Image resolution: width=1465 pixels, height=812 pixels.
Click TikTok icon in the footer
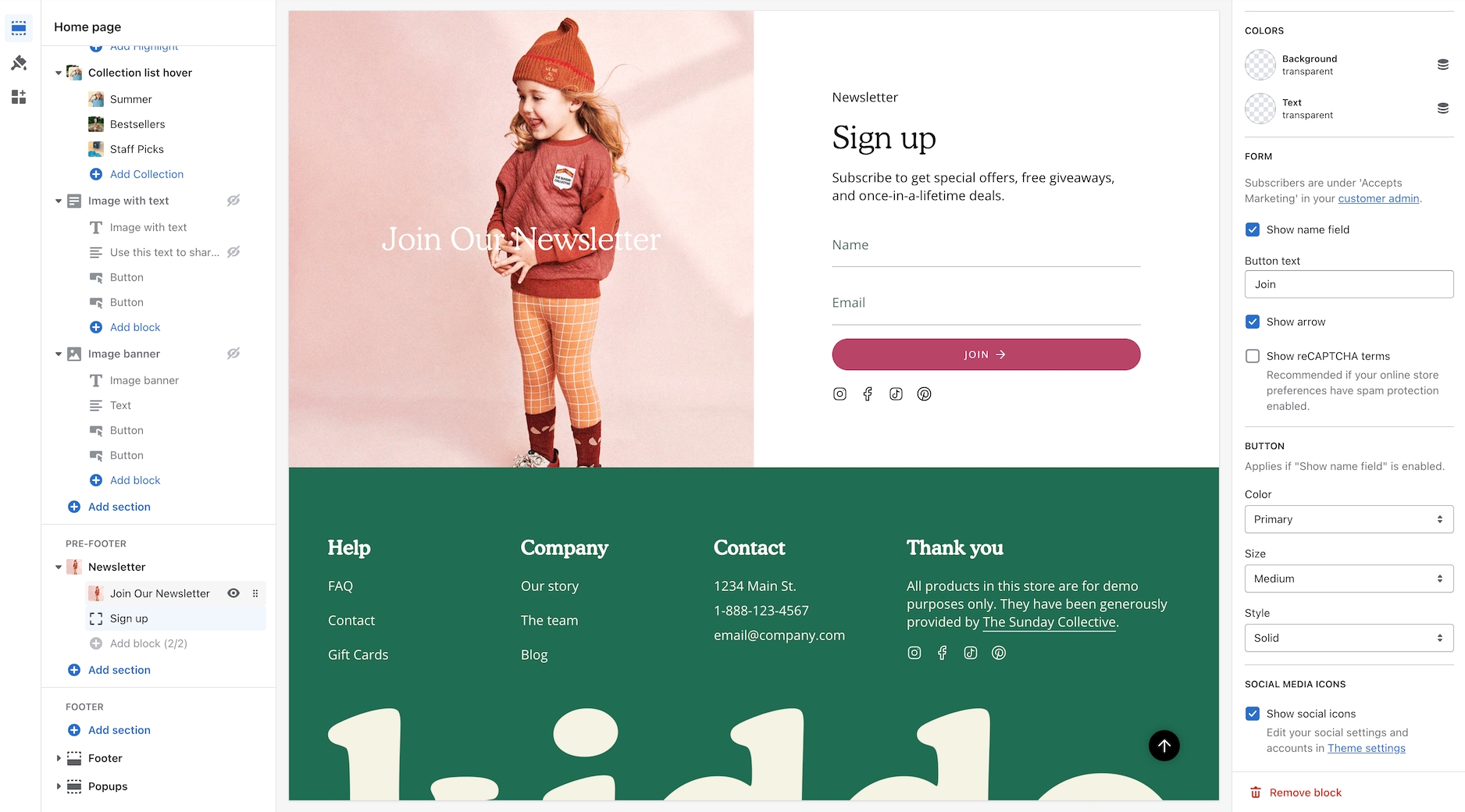pos(971,653)
